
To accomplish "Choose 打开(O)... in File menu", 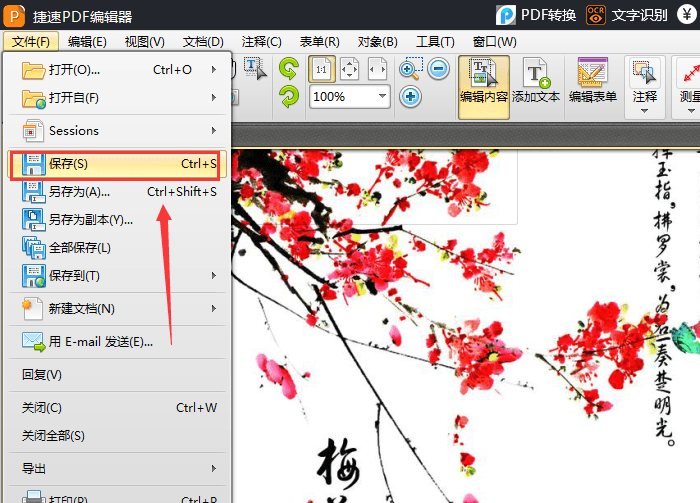I will pos(117,70).
